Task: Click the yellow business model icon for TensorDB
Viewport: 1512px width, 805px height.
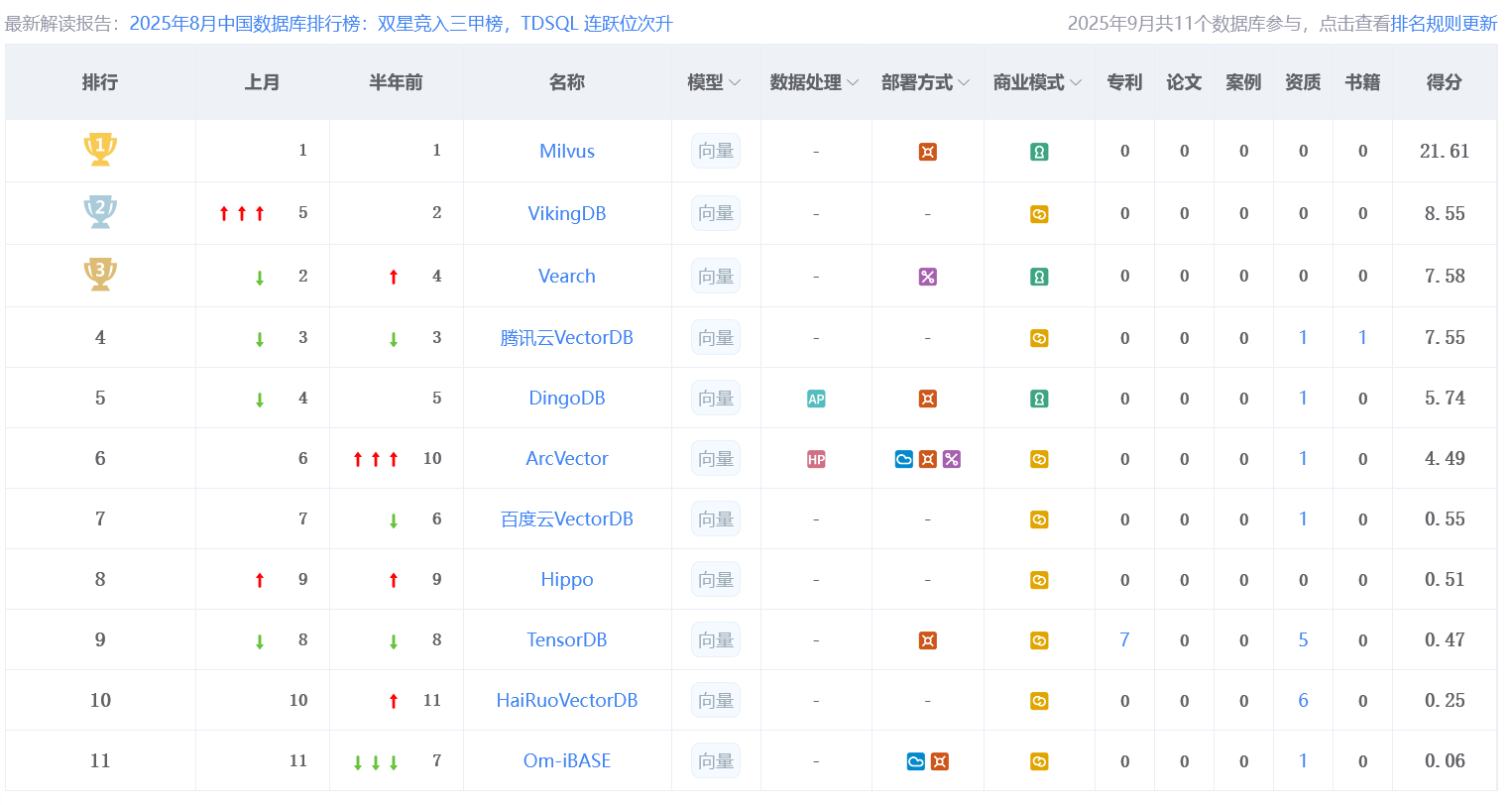Action: (x=1039, y=640)
